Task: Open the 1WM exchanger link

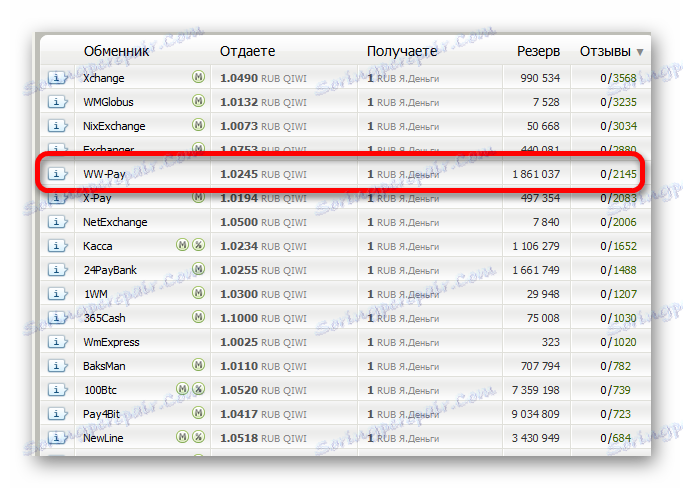Action: [x=96, y=294]
